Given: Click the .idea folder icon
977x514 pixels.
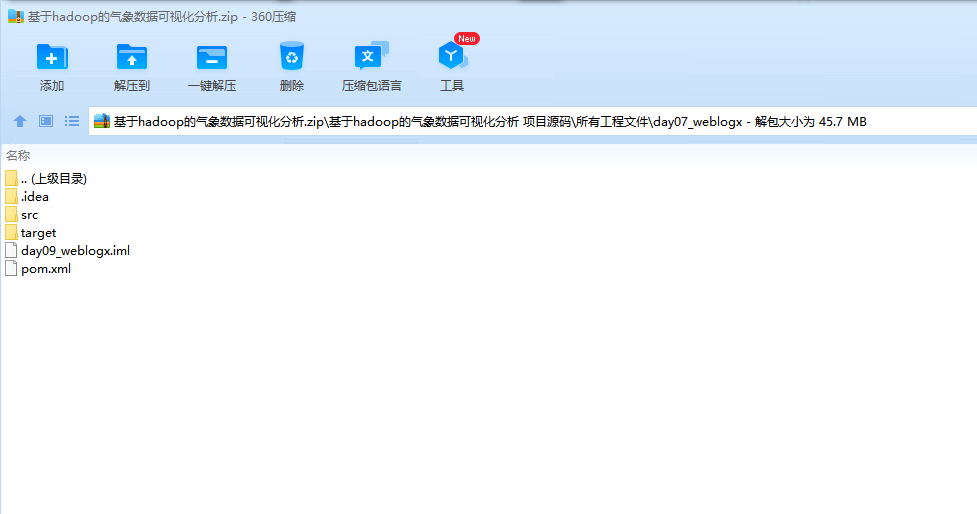Looking at the screenshot, I should tap(11, 197).
